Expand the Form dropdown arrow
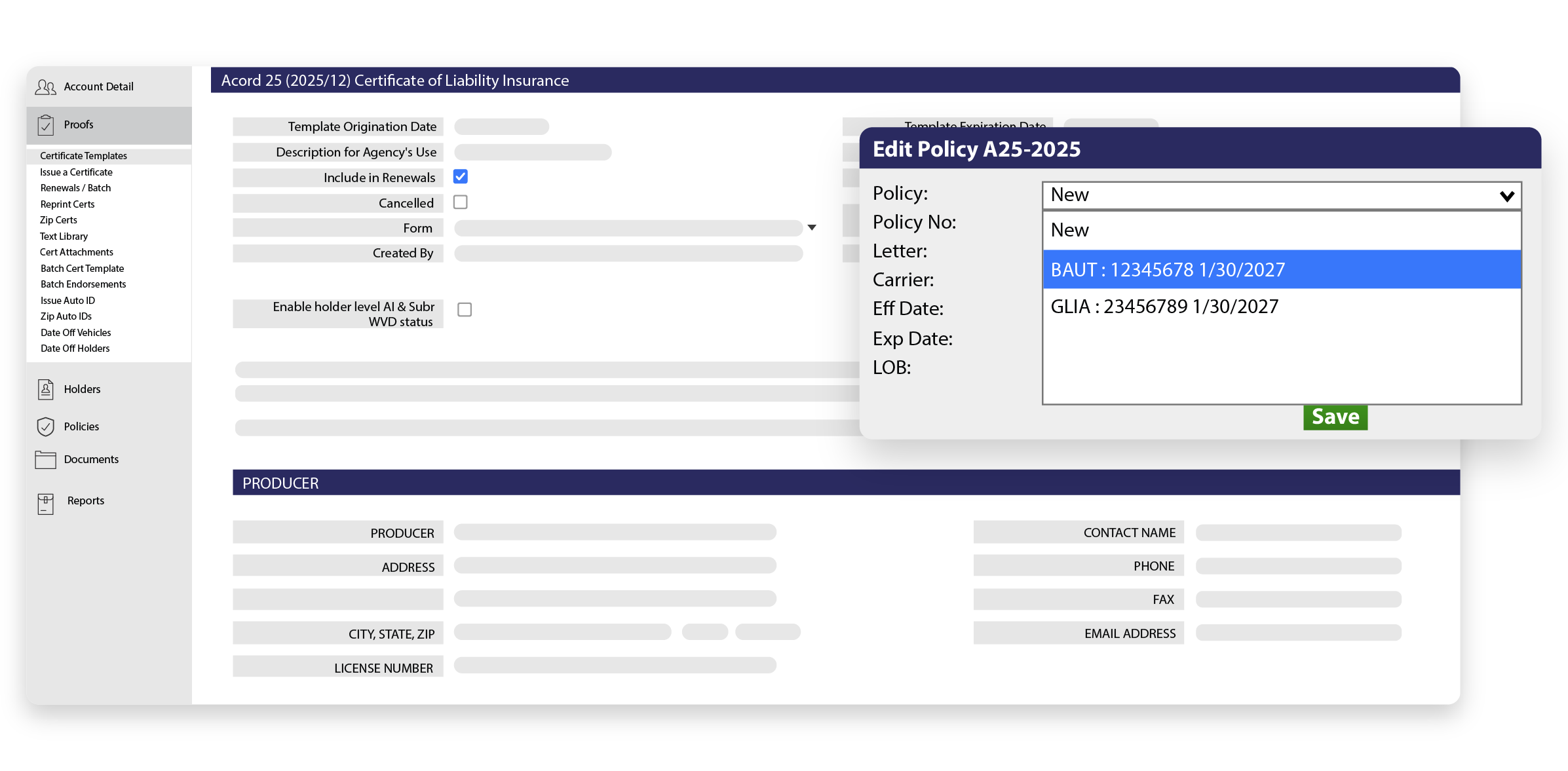This screenshot has height=771, width=1568. pyautogui.click(x=812, y=227)
